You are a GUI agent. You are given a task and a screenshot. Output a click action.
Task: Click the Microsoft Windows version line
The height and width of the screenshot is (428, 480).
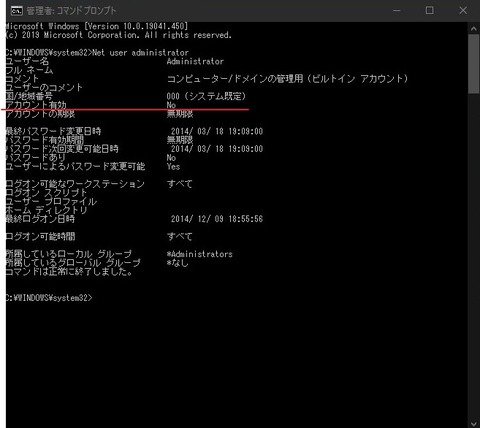tap(97, 26)
